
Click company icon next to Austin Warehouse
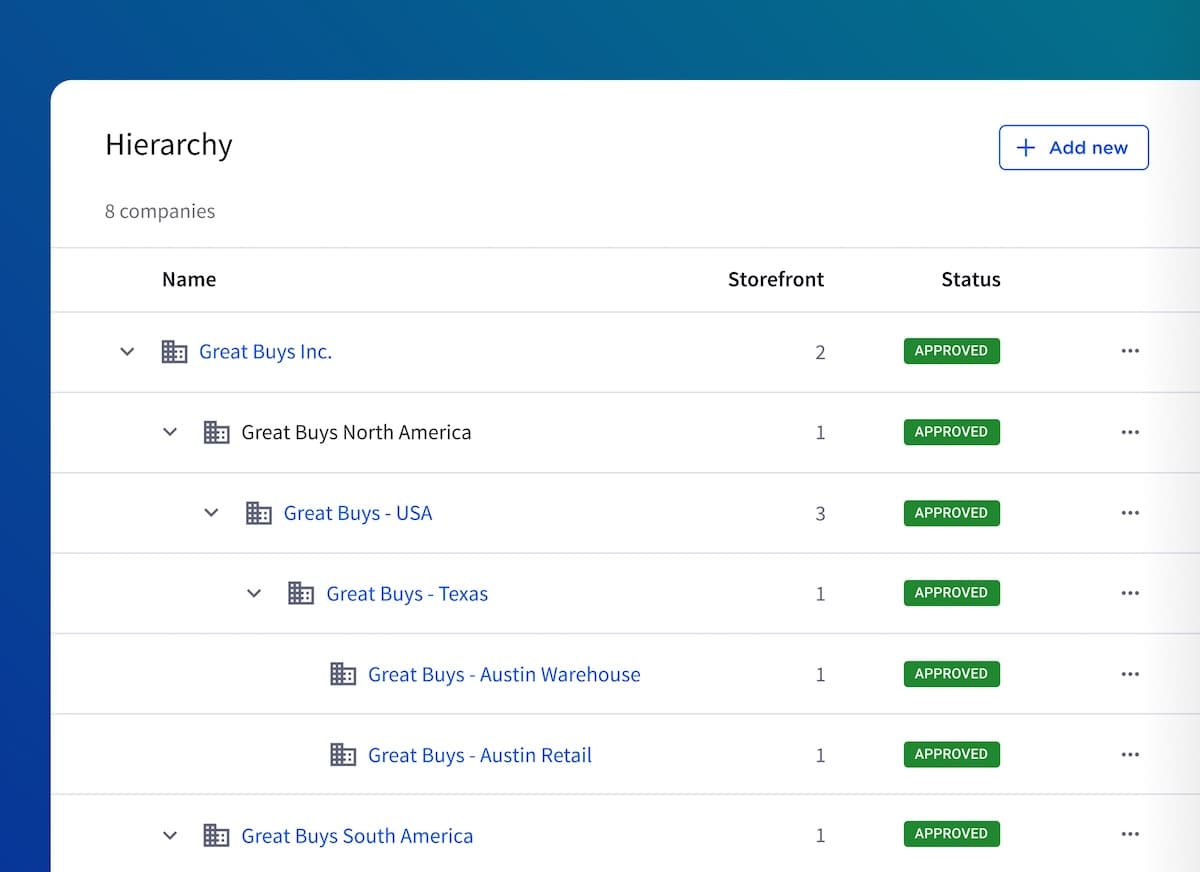[x=343, y=674]
